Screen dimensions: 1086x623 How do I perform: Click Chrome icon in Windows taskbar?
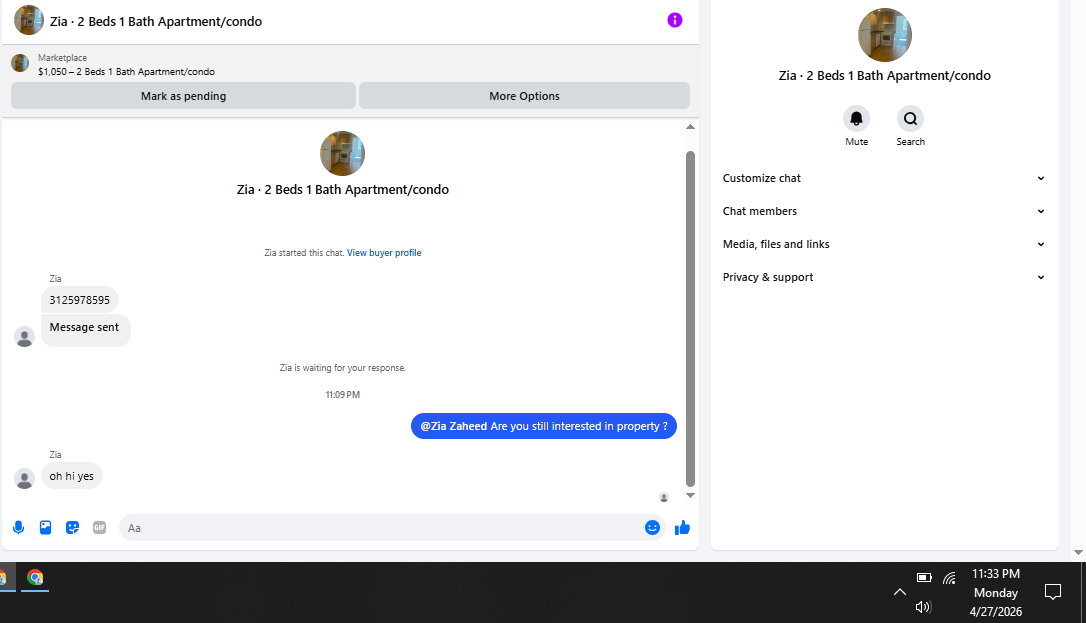(35, 577)
